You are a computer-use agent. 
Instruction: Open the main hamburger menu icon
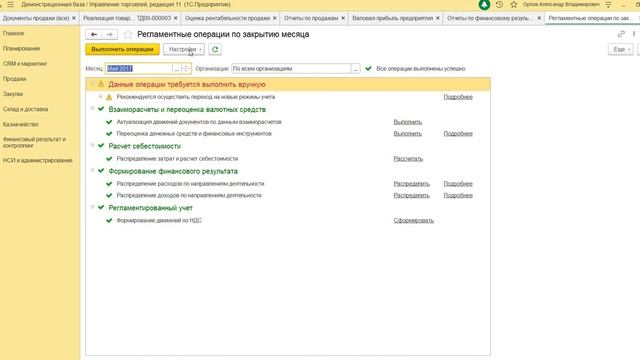(10, 4)
